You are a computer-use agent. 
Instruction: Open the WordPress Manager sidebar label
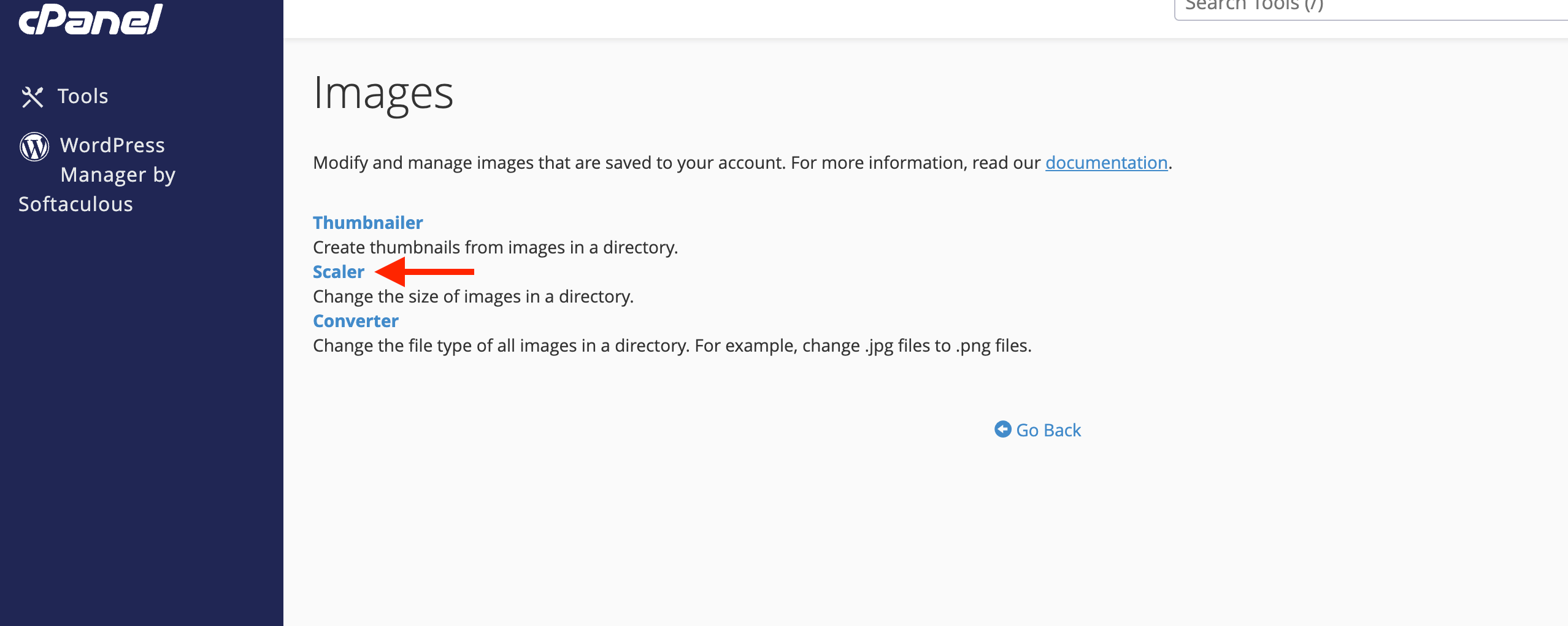coord(97,174)
